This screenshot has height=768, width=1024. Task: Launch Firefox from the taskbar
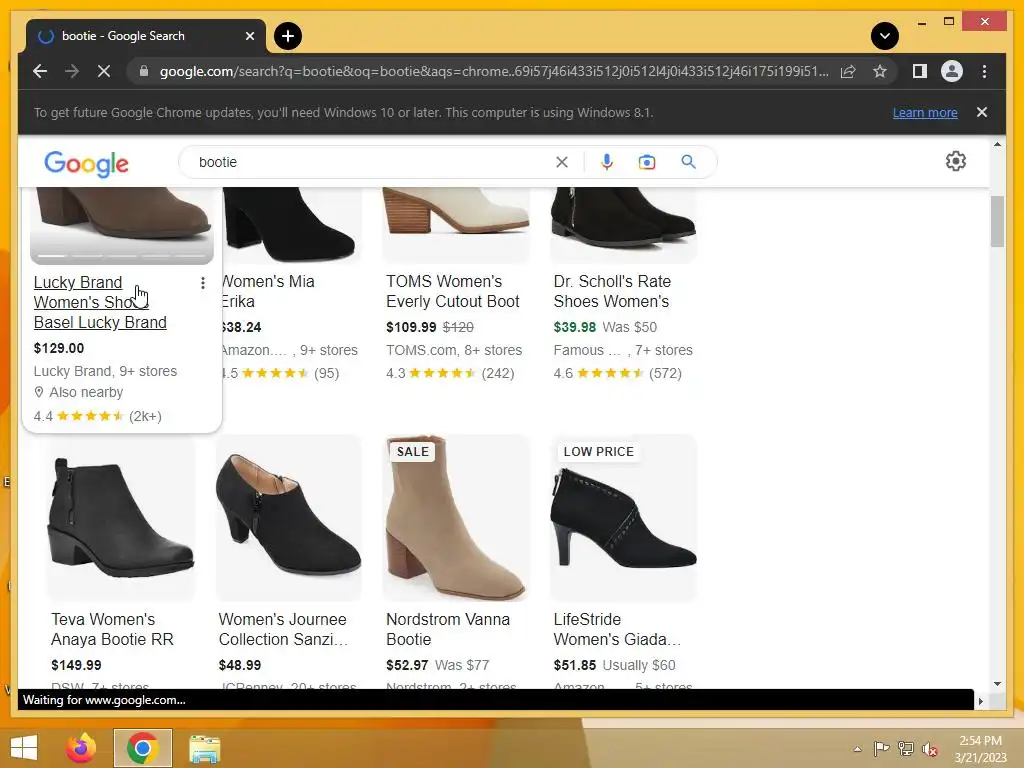click(81, 748)
